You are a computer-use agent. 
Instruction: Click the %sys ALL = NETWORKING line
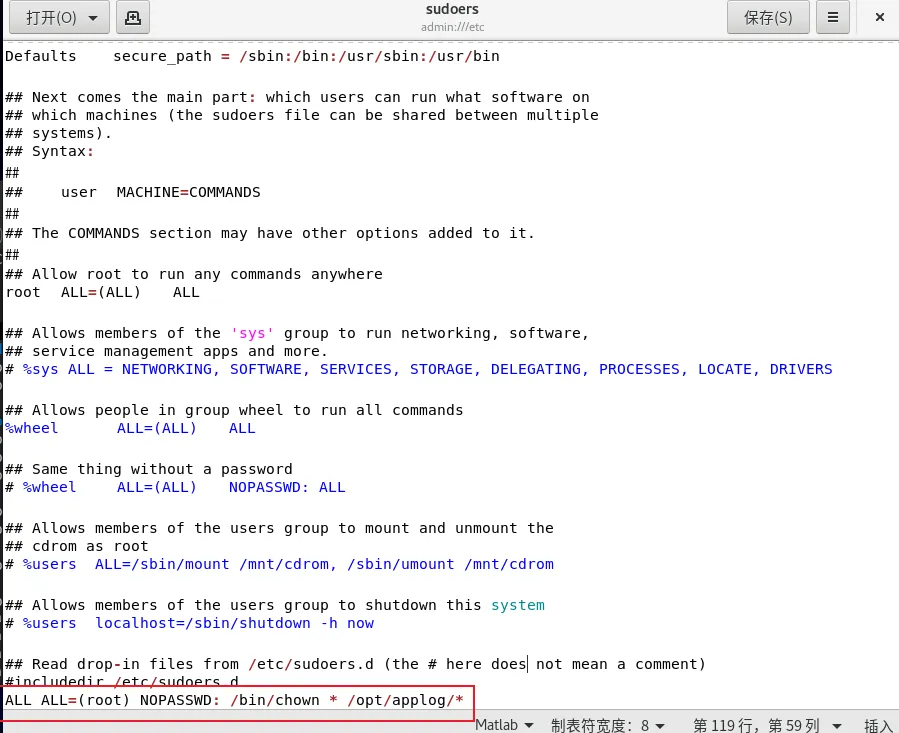pos(418,369)
